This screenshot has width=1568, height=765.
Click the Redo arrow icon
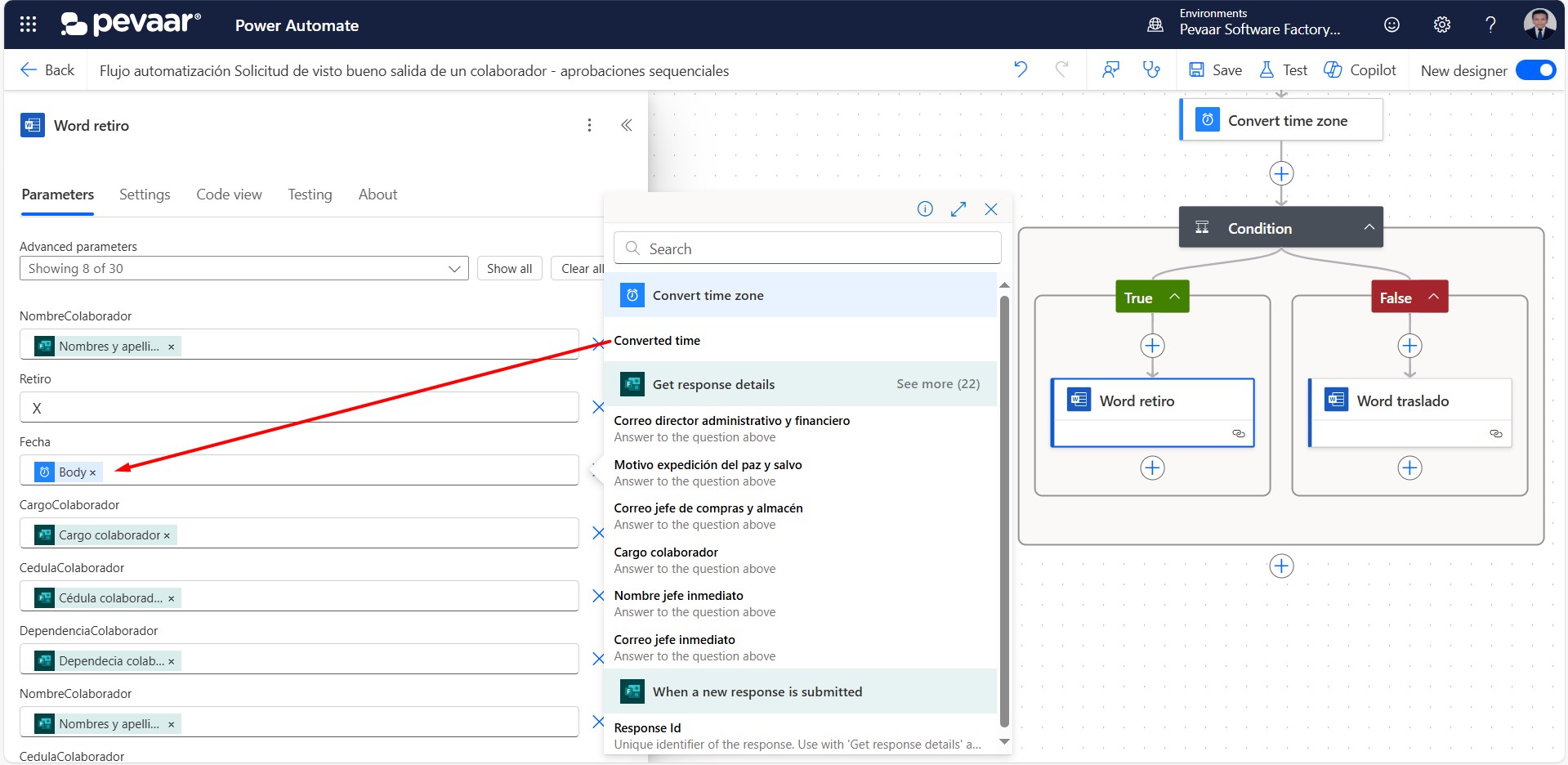click(x=1061, y=69)
